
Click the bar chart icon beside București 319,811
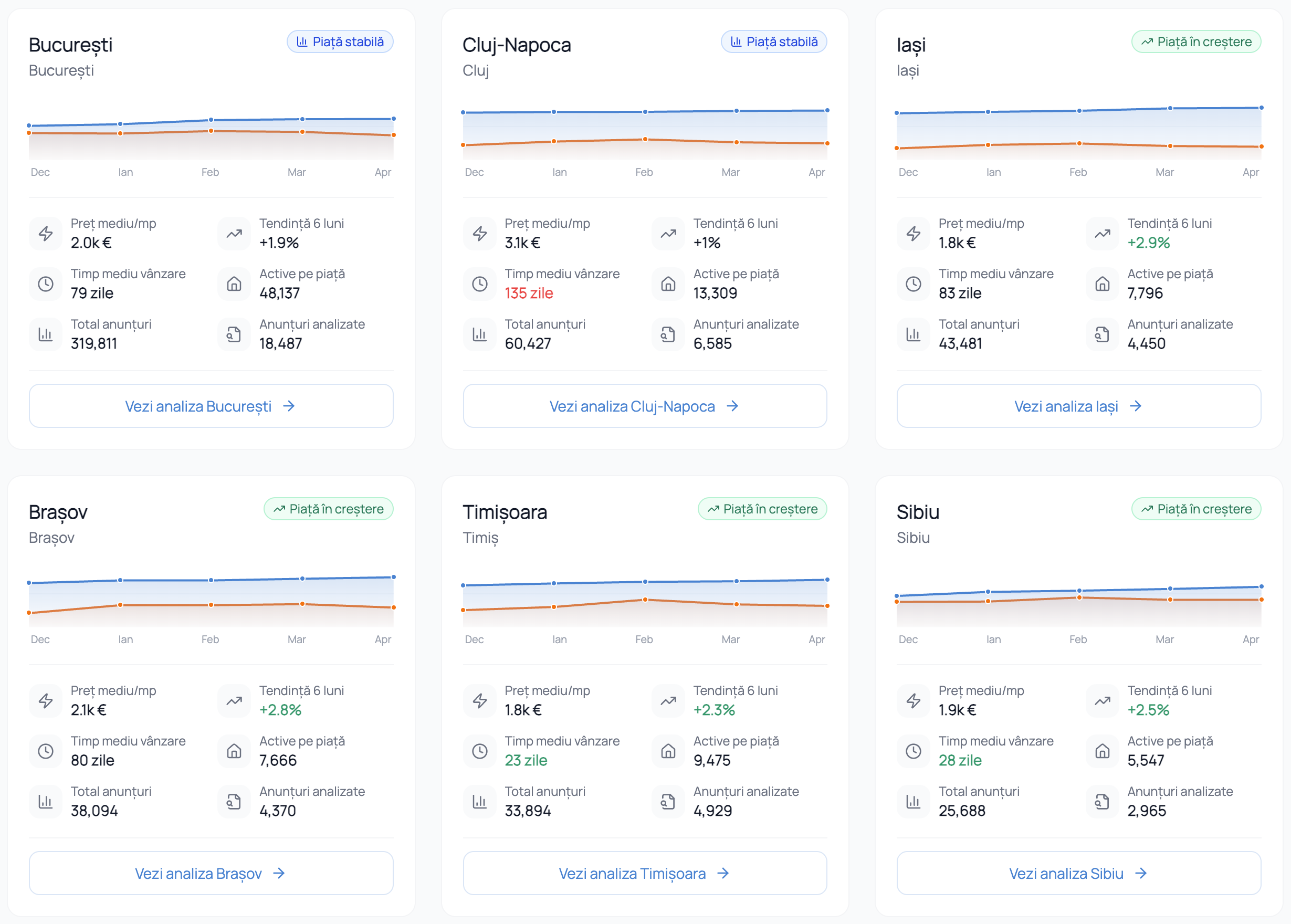[x=46, y=334]
